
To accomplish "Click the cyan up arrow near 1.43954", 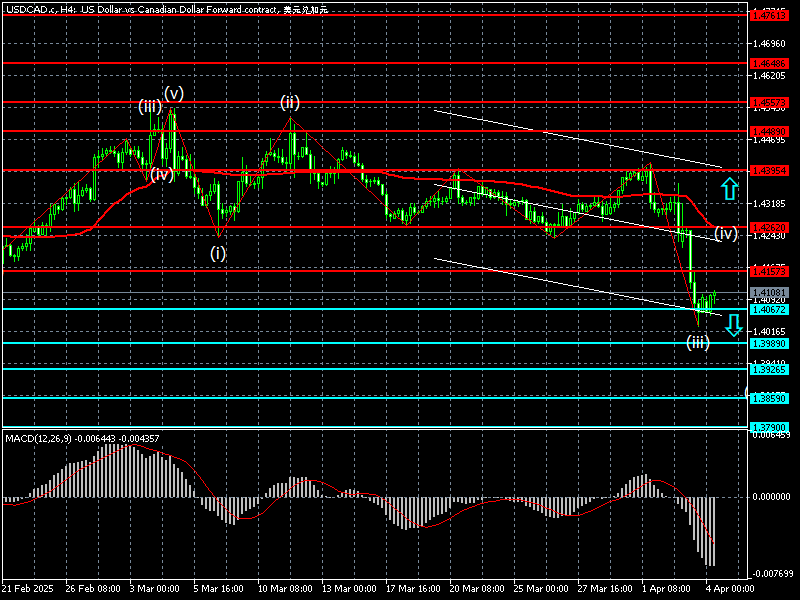I will (x=730, y=189).
